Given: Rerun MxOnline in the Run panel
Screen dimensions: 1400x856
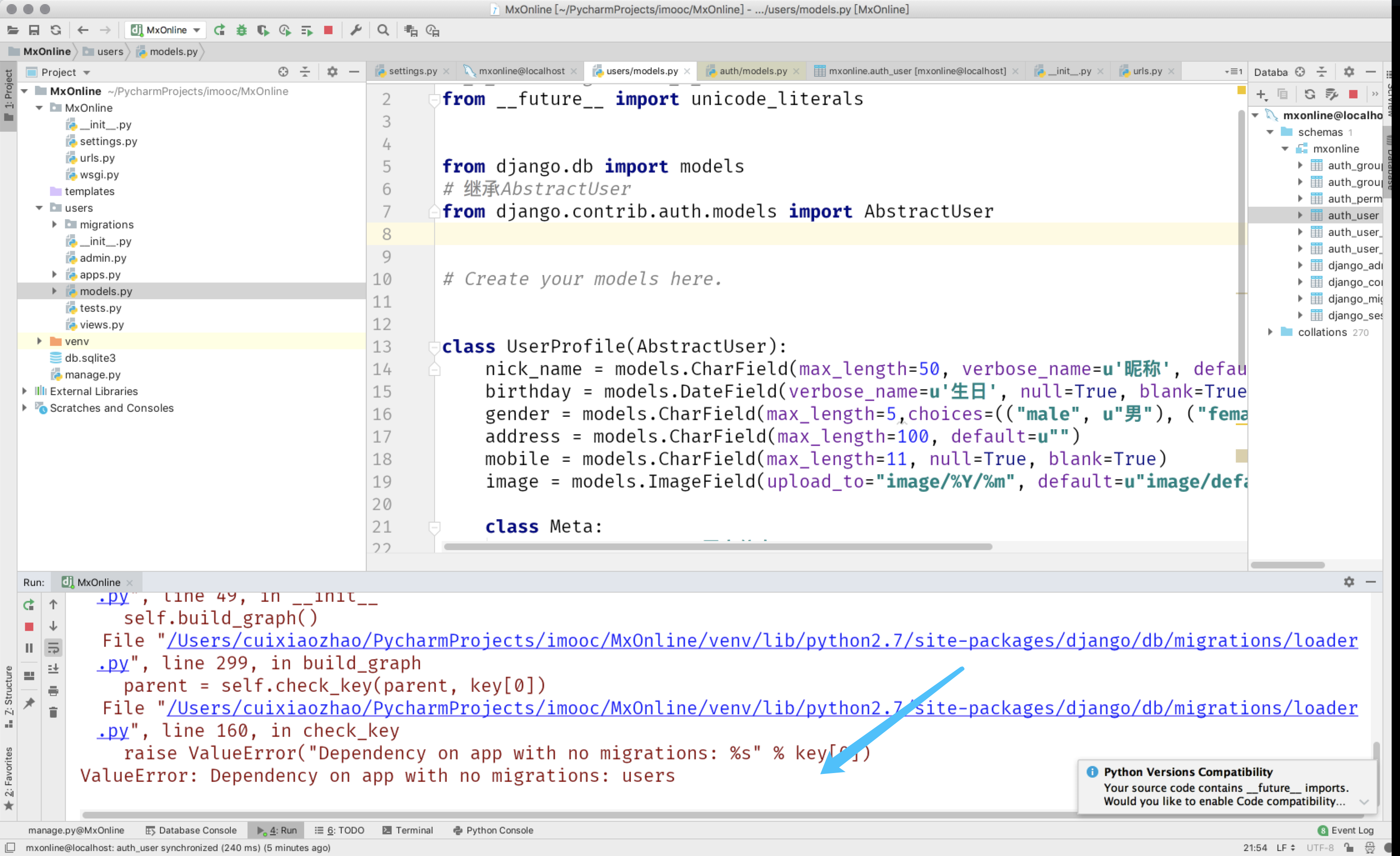Looking at the screenshot, I should click(29, 605).
